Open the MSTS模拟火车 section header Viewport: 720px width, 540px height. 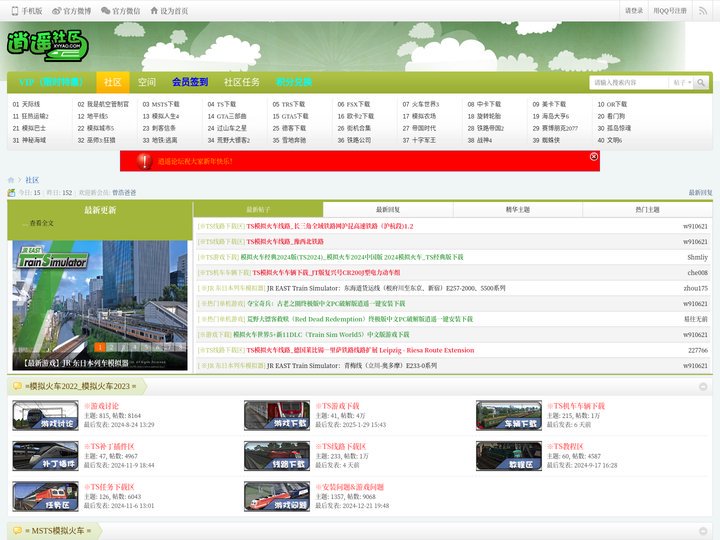pyautogui.click(x=58, y=531)
